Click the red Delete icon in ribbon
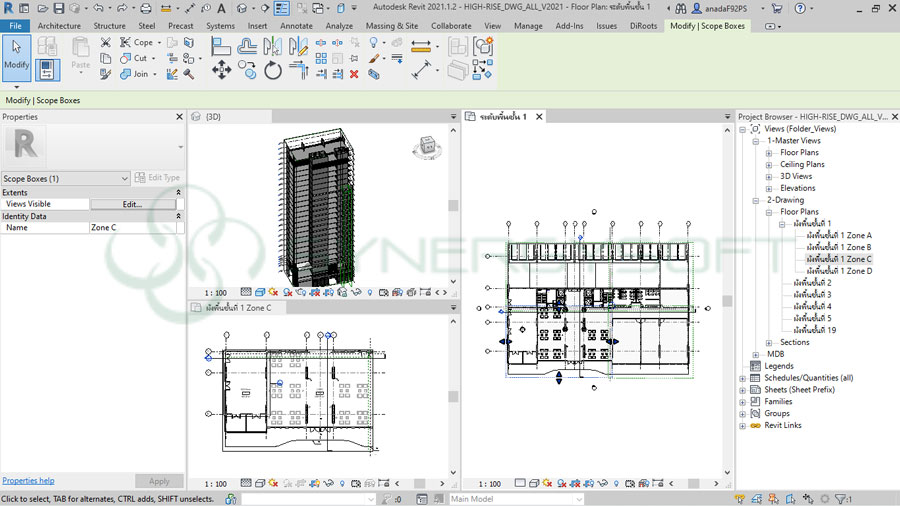Screen dimensions: 900x506 353,74
